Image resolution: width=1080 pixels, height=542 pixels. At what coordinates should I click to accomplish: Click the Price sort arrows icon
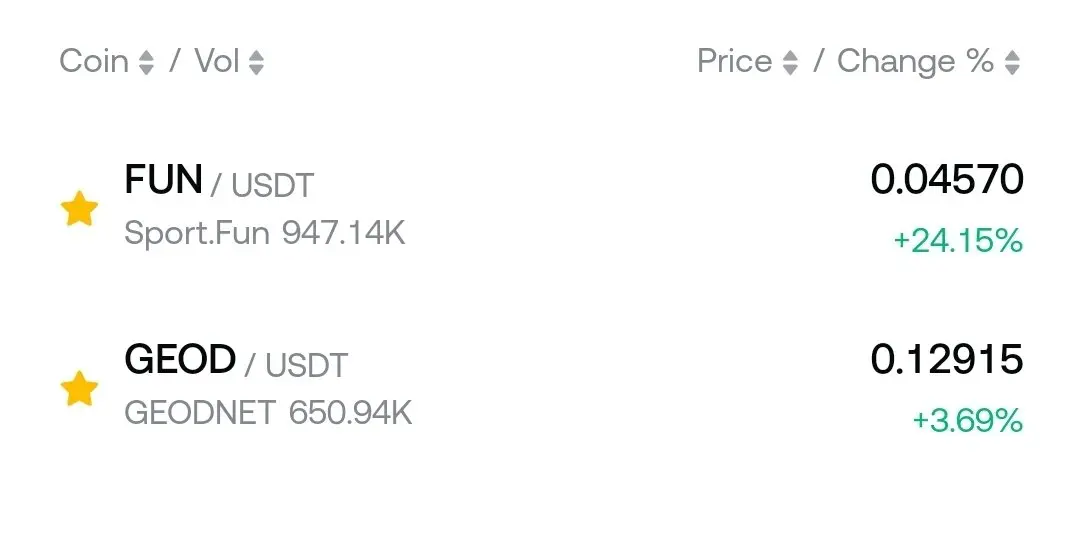pyautogui.click(x=790, y=63)
